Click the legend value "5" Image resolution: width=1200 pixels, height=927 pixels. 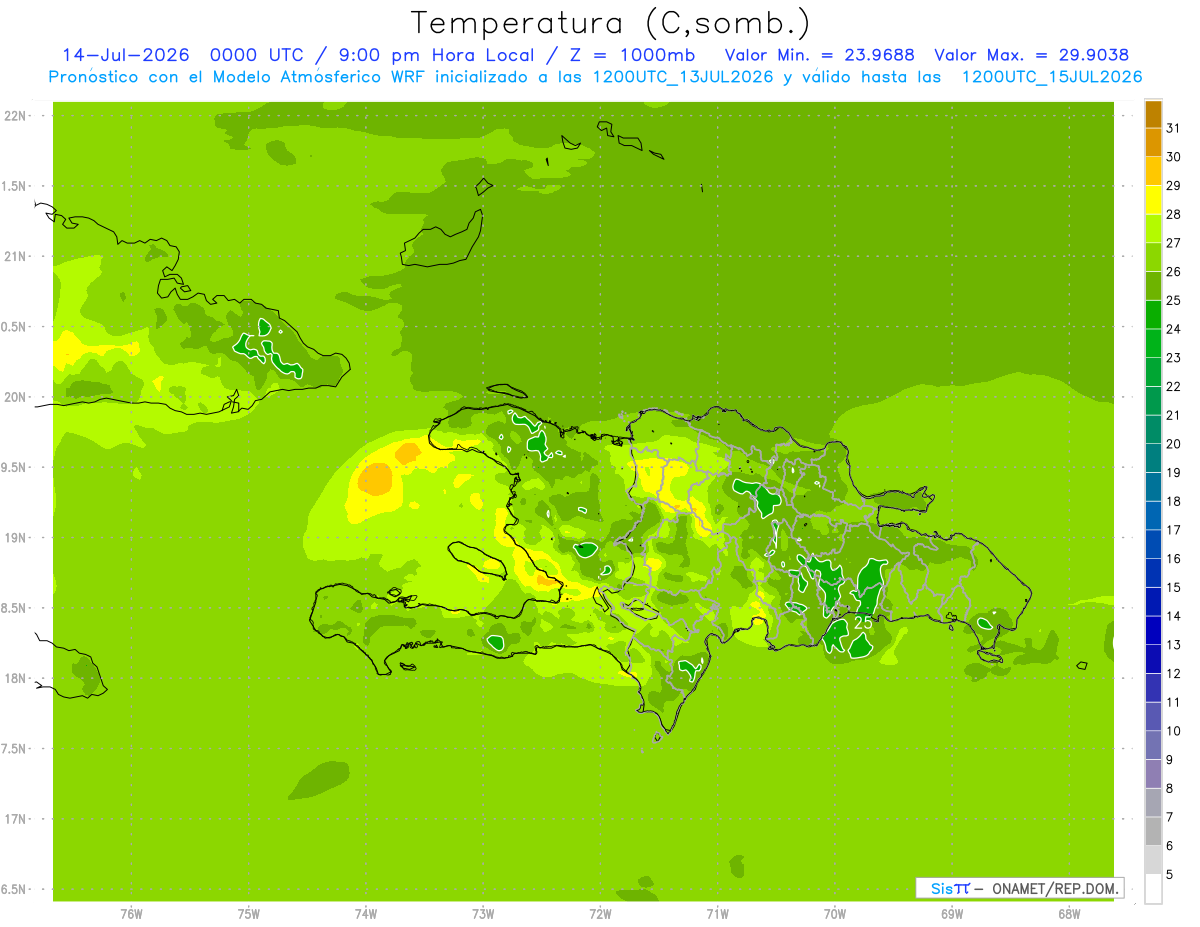click(1170, 875)
